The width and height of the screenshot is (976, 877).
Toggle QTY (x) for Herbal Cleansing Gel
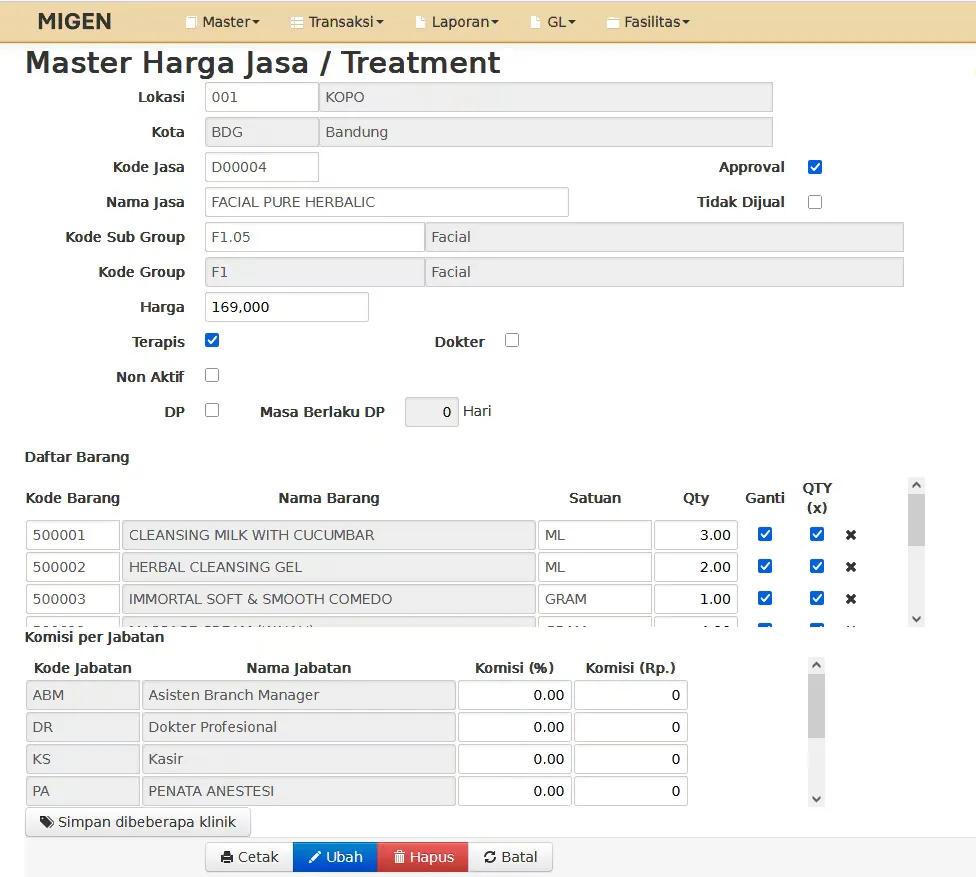(x=817, y=566)
